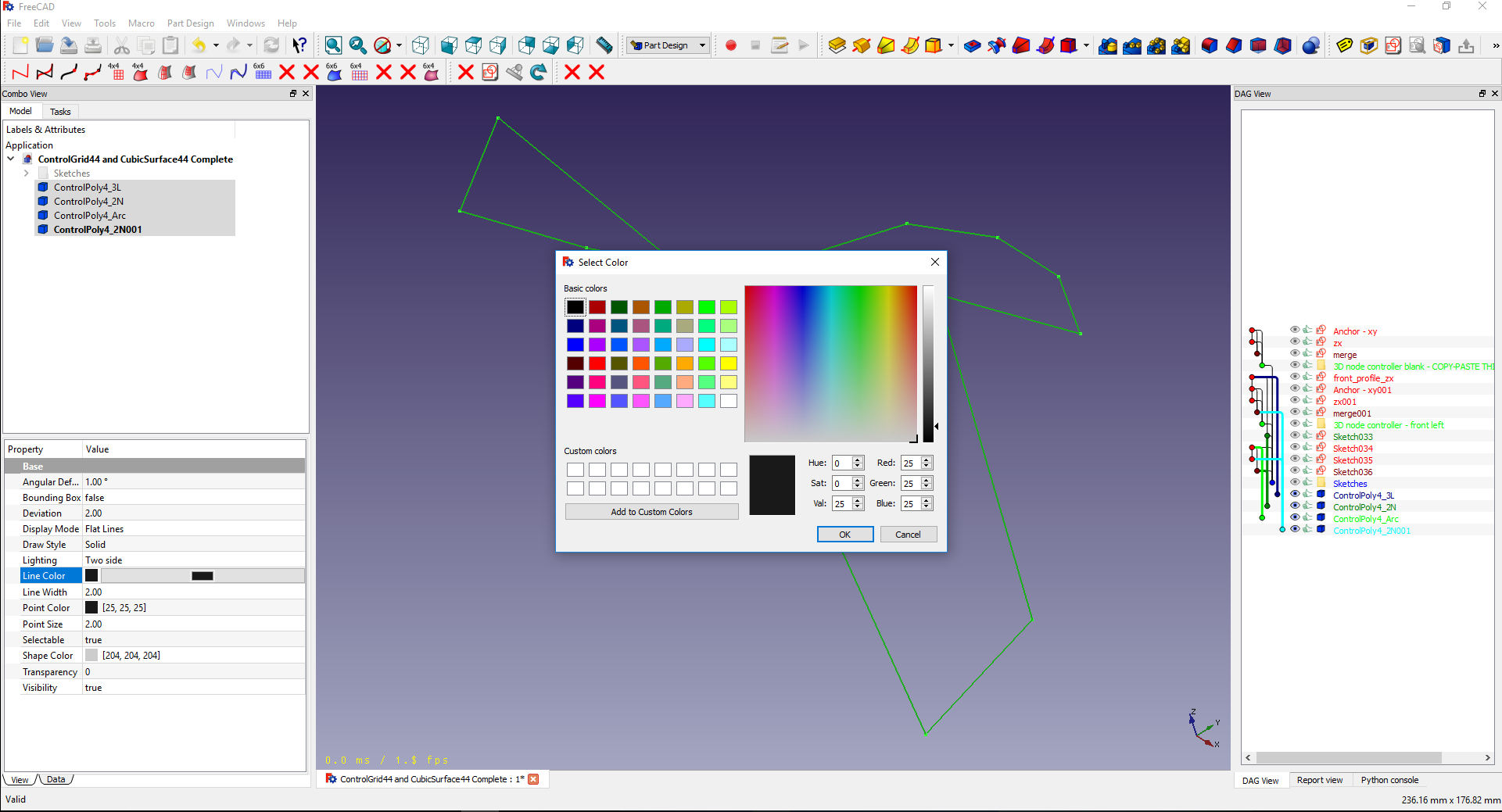1502x812 pixels.
Task: Click the Pad tool icon in toolbar
Action: pos(837,45)
